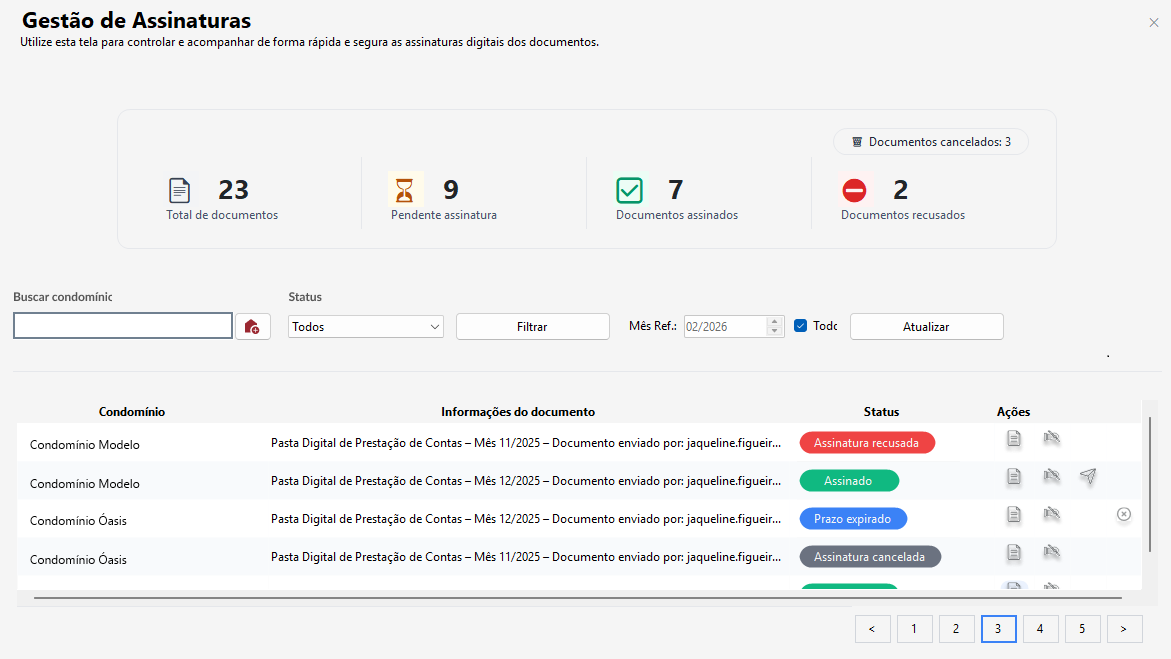Increase the Mês Ref. month with the up arrow

[x=774, y=321]
